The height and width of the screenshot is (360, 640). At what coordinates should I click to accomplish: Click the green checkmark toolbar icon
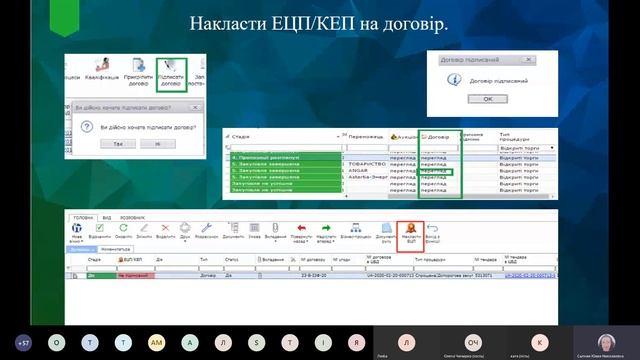[x=100, y=228]
